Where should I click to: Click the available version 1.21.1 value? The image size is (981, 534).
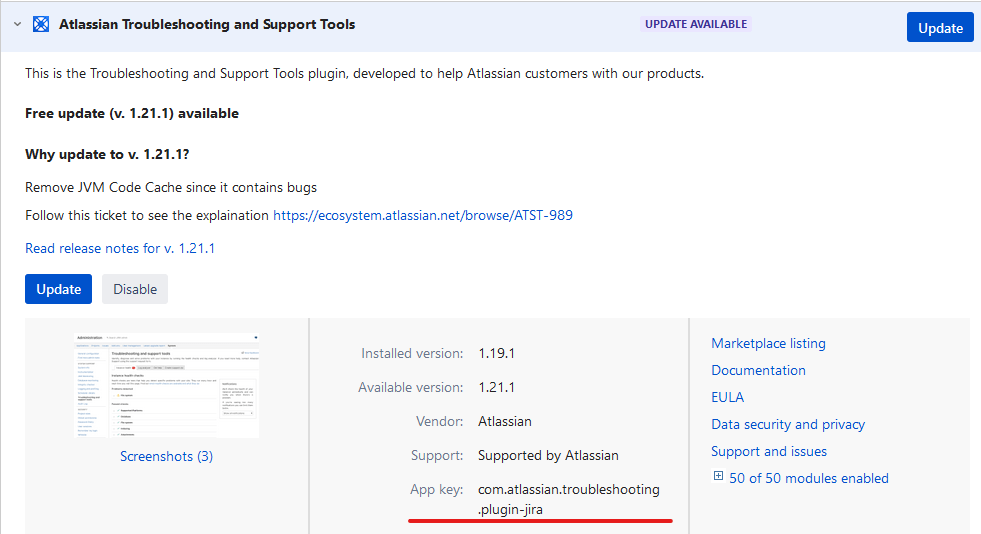click(496, 387)
